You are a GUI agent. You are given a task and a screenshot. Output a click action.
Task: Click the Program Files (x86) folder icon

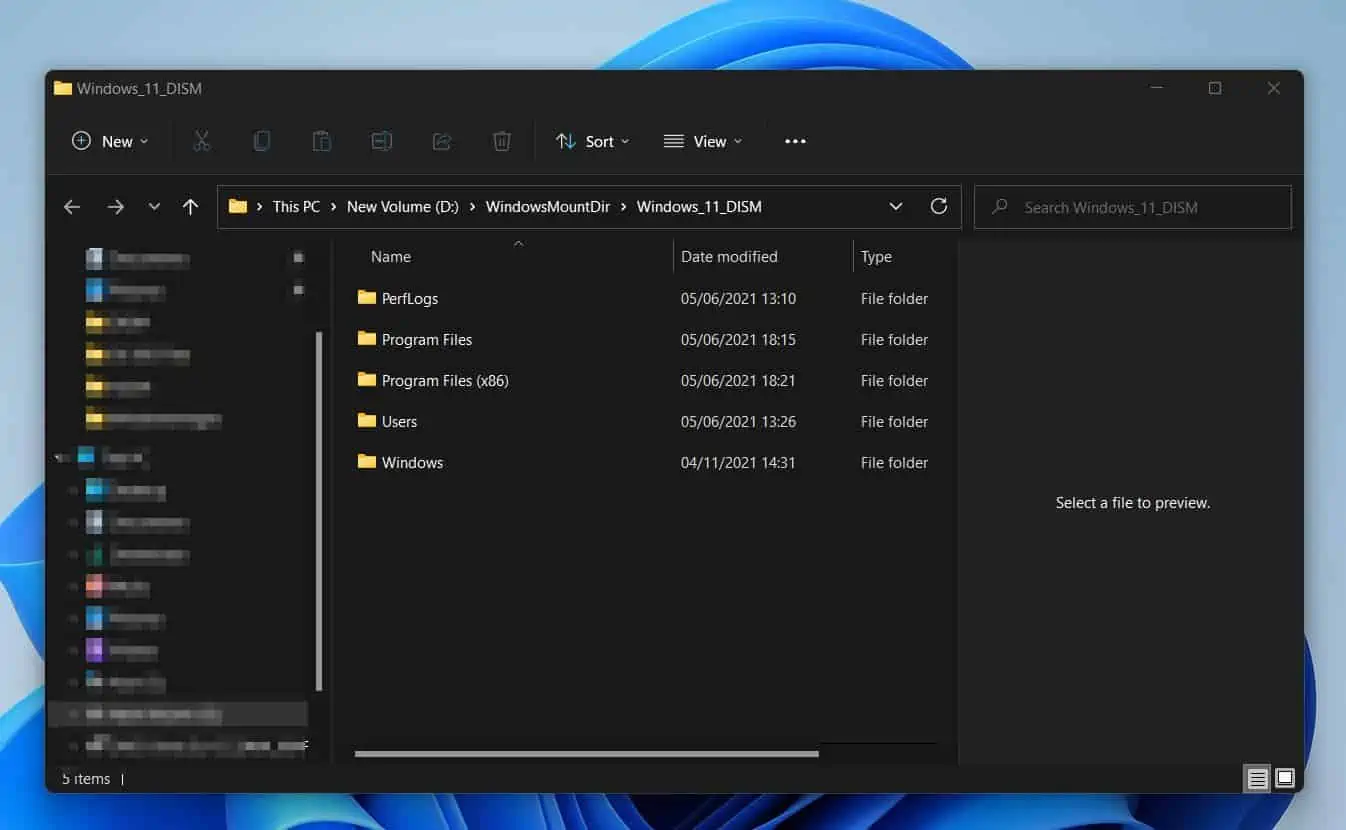click(366, 380)
